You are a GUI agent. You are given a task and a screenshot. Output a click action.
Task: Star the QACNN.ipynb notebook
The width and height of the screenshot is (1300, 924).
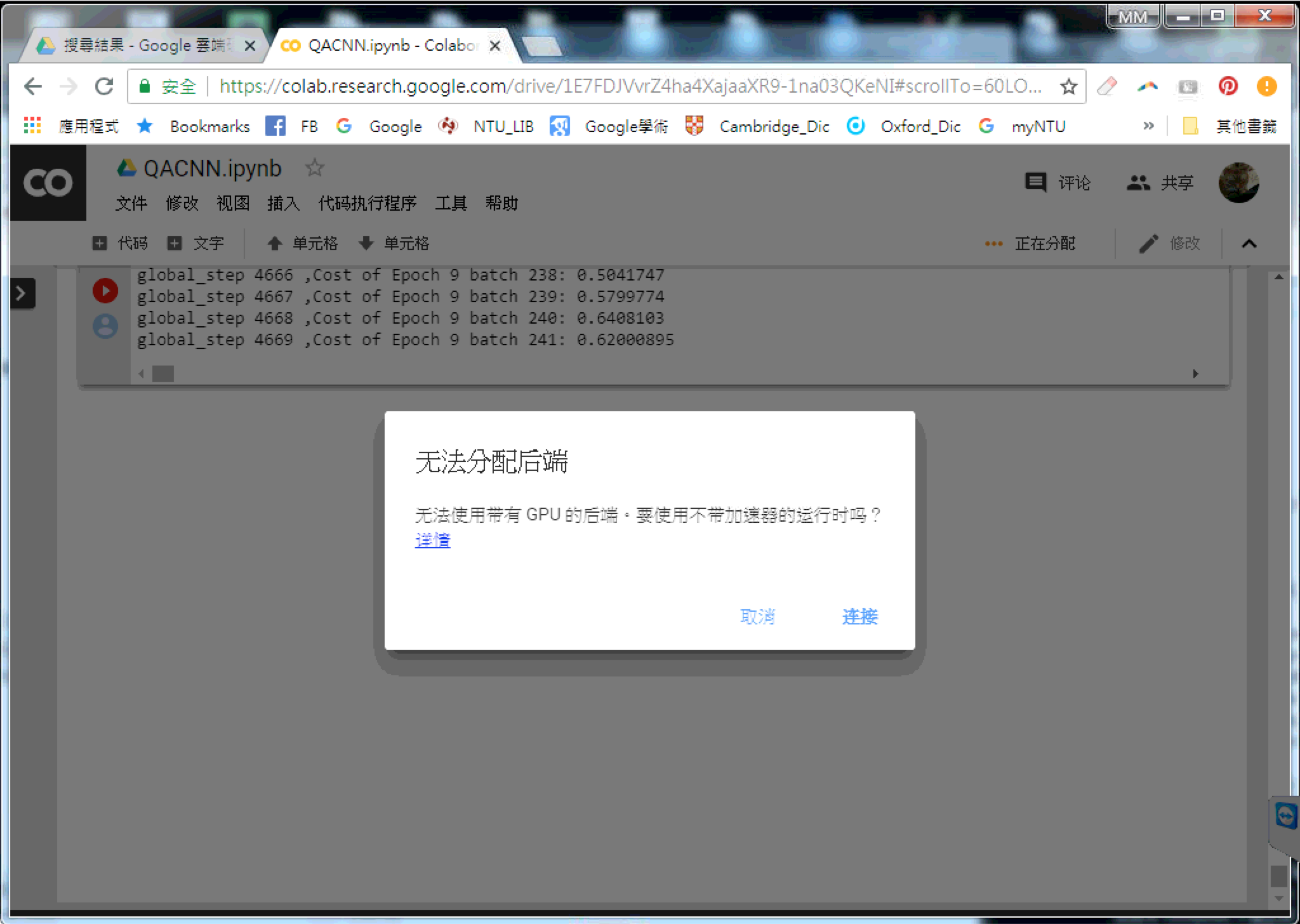click(314, 168)
